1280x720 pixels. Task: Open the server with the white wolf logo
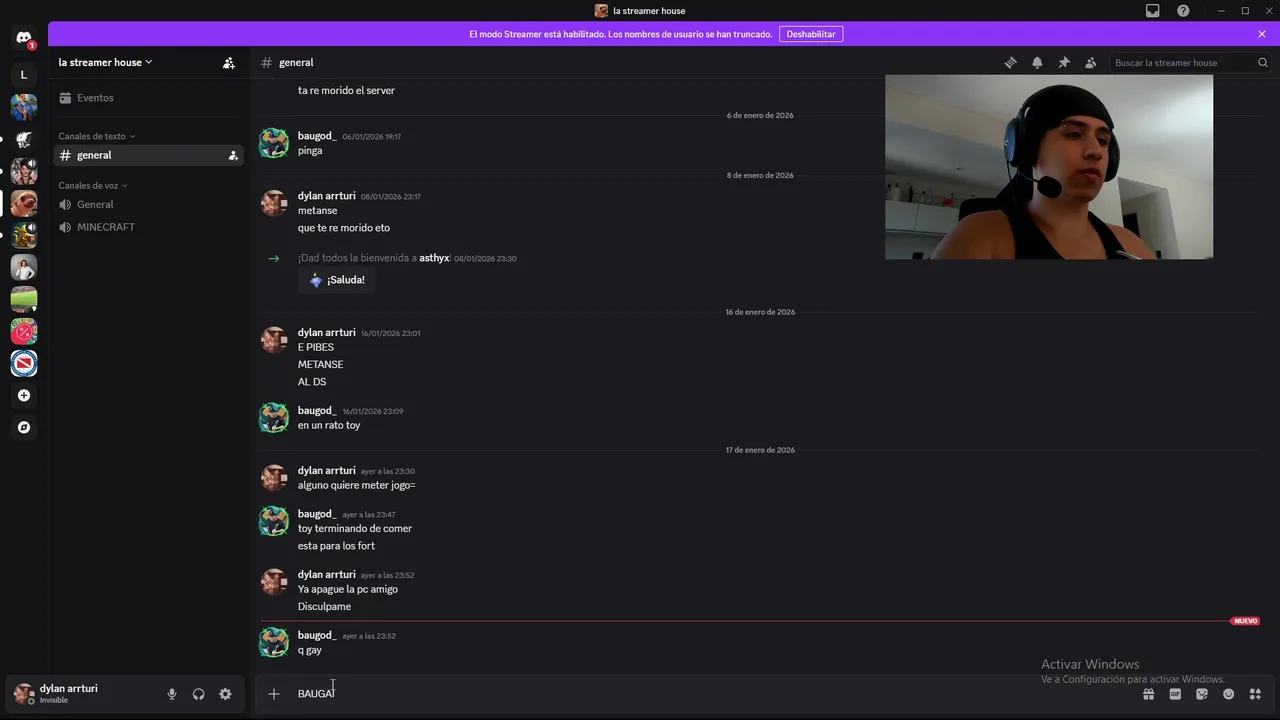(x=24, y=139)
